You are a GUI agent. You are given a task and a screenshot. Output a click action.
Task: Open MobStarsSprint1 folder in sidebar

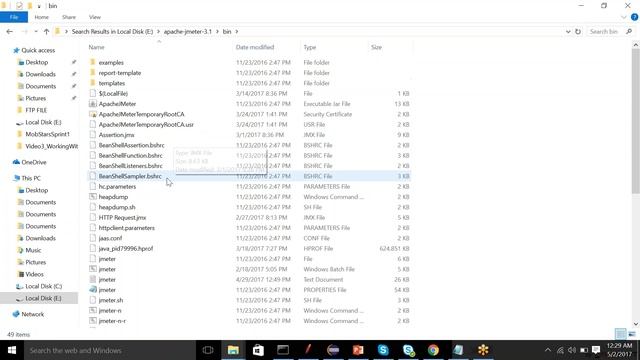pyautogui.click(x=47, y=134)
